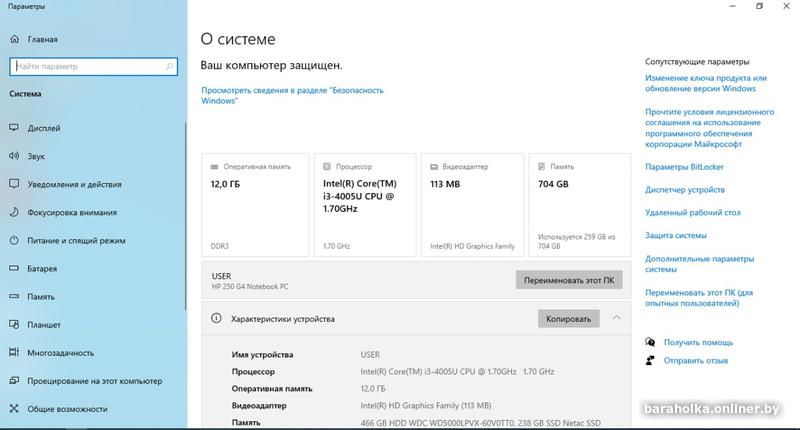This screenshot has width=800, height=430.
Task: Click the Get help icon
Action: coord(650,342)
